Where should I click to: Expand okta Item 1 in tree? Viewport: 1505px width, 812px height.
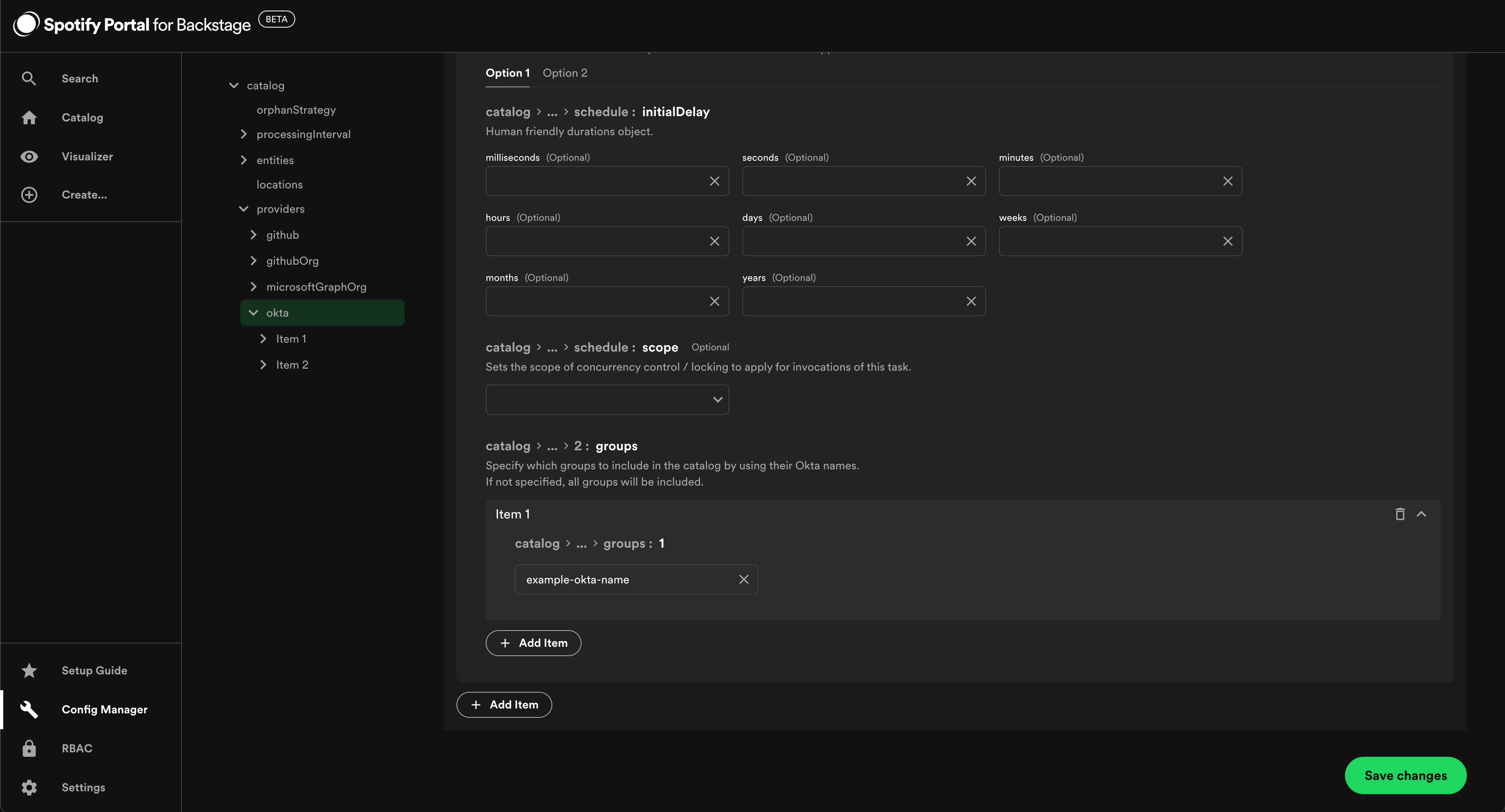[x=263, y=339]
